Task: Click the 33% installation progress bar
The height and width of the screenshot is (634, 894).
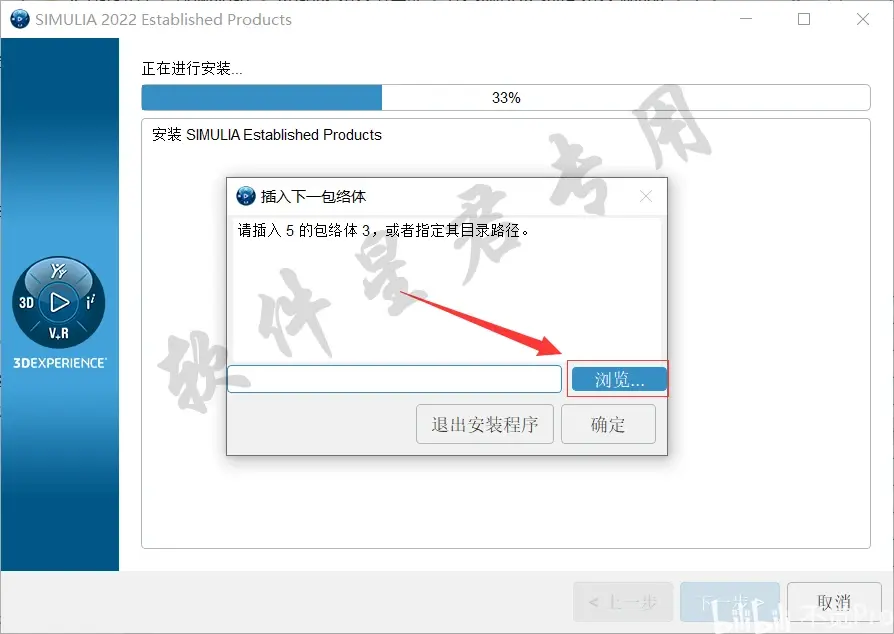Action: (506, 97)
